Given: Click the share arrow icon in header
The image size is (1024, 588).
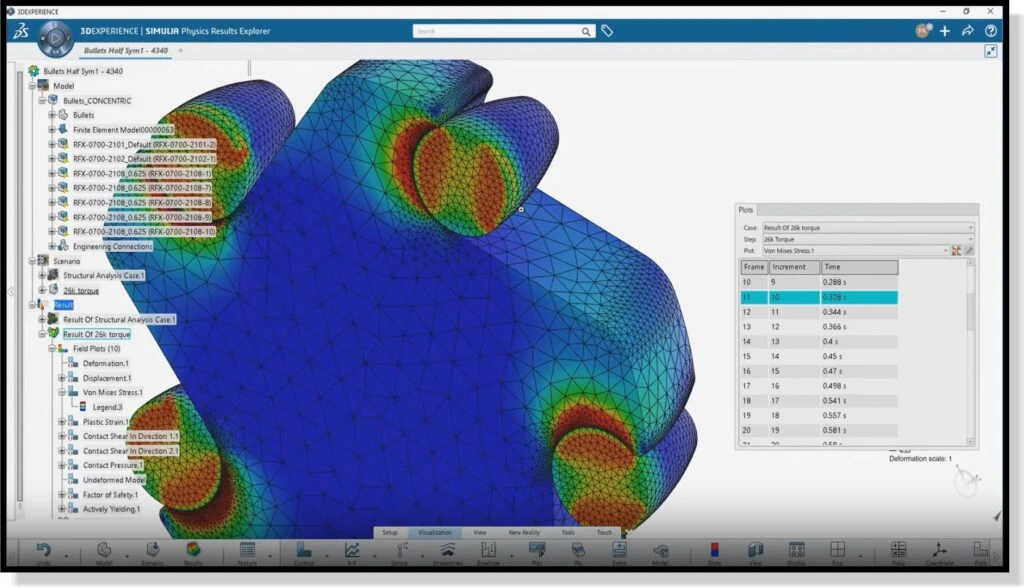Looking at the screenshot, I should click(x=967, y=31).
